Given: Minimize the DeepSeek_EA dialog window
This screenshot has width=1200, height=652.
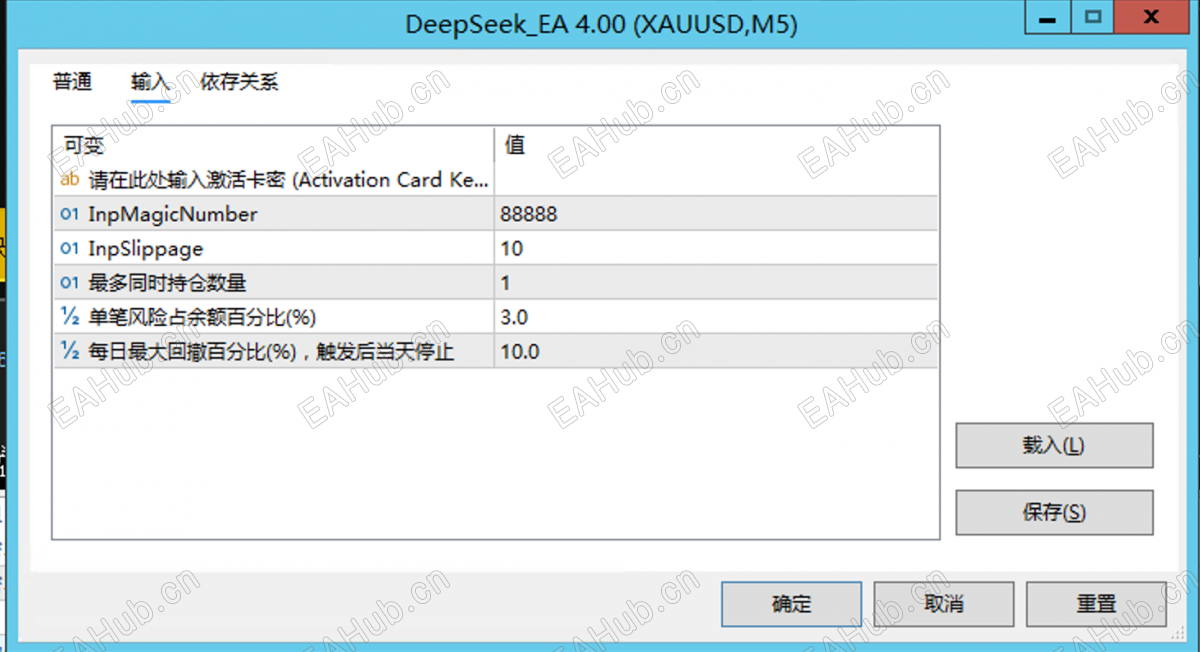Looking at the screenshot, I should [1050, 16].
